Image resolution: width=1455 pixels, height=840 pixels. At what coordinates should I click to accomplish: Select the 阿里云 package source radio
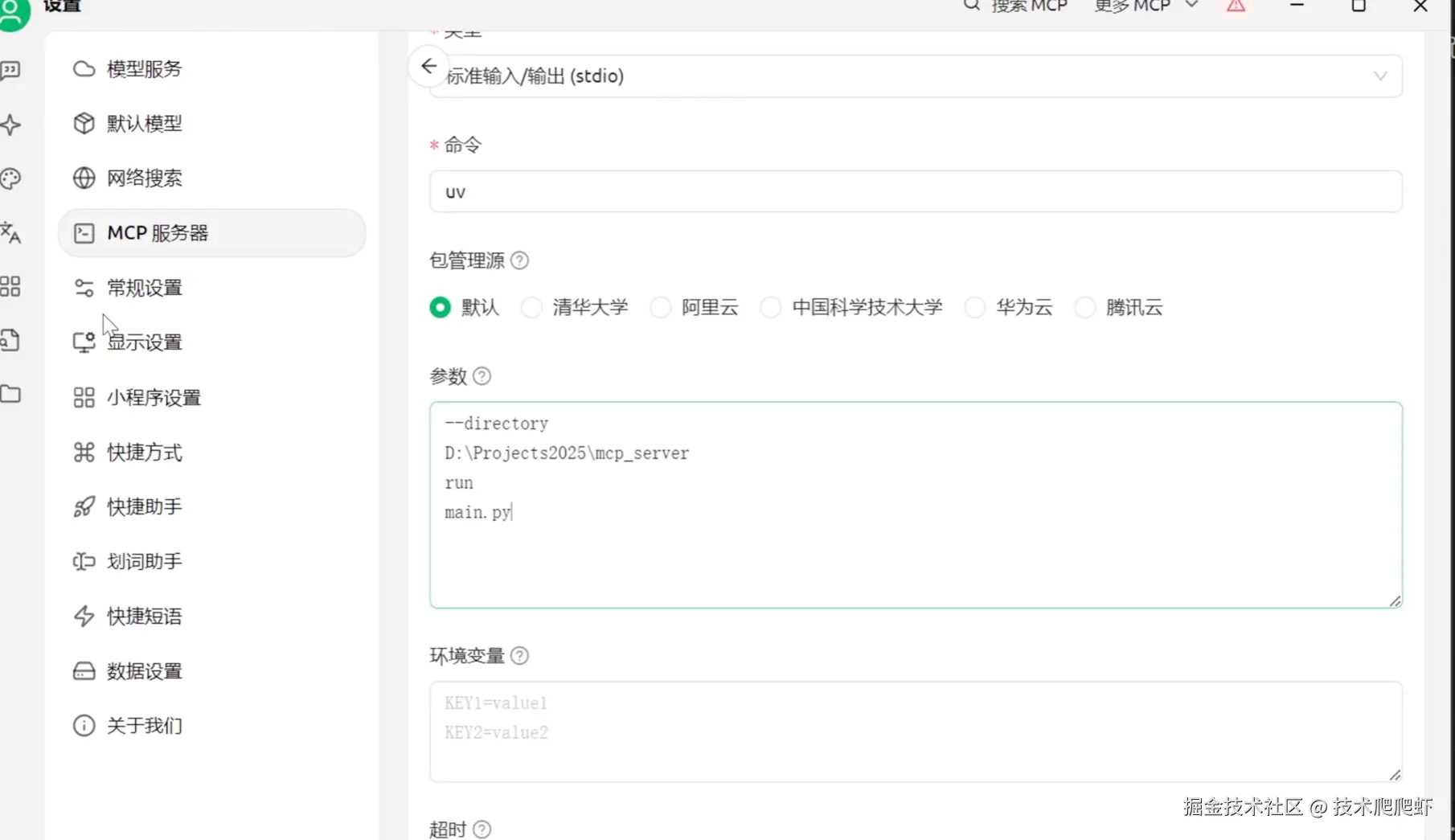coord(661,308)
